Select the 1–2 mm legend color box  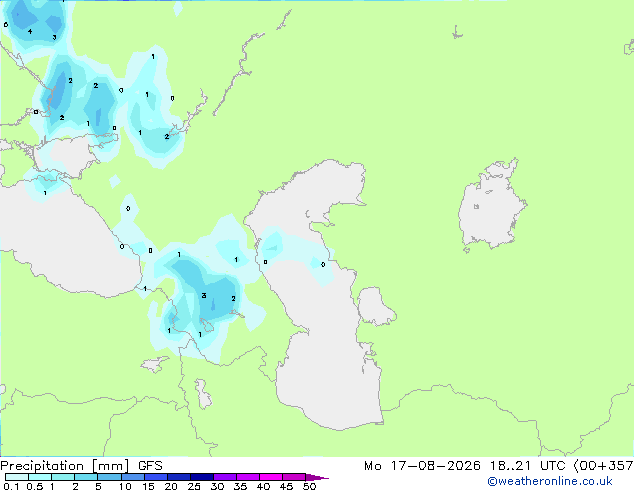[x=63, y=477]
